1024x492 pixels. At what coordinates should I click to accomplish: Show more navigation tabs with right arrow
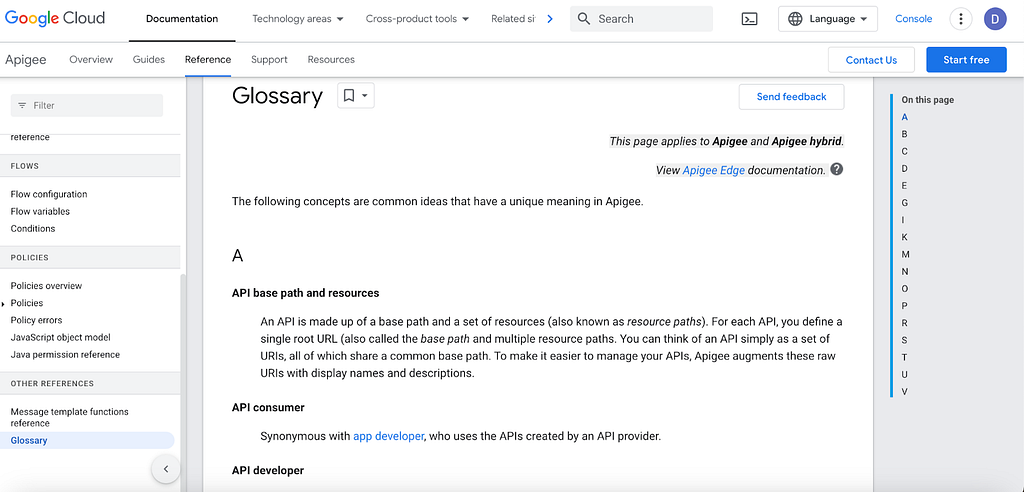point(550,19)
